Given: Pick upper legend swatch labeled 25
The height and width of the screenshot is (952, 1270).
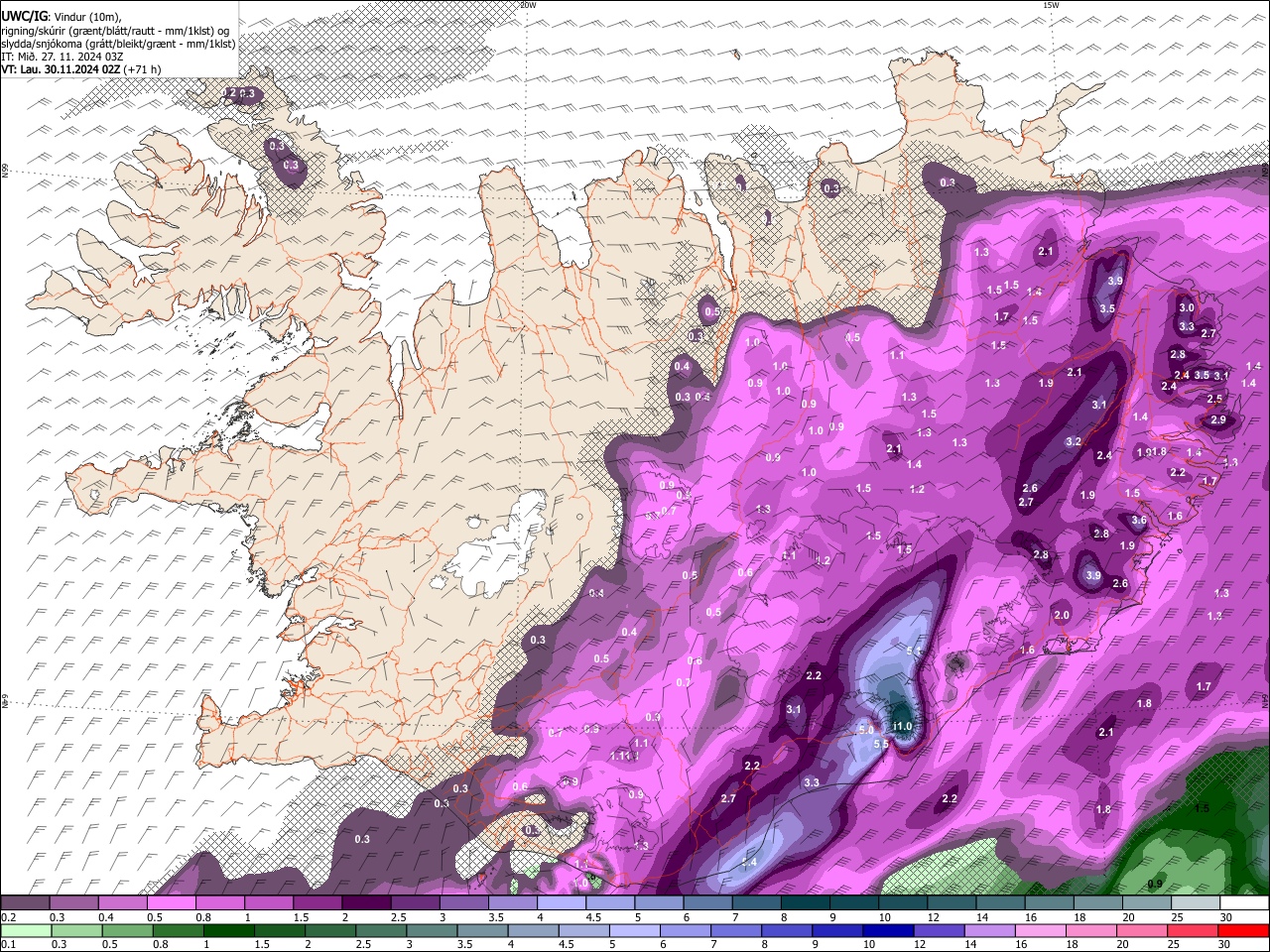Looking at the screenshot, I should (1196, 902).
